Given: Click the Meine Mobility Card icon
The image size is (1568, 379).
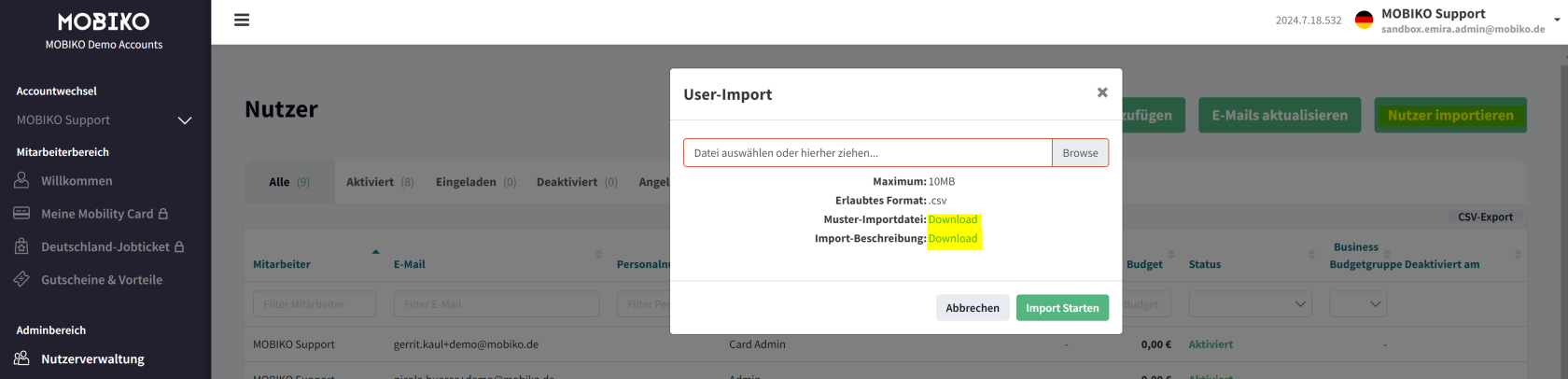Looking at the screenshot, I should pos(21,214).
